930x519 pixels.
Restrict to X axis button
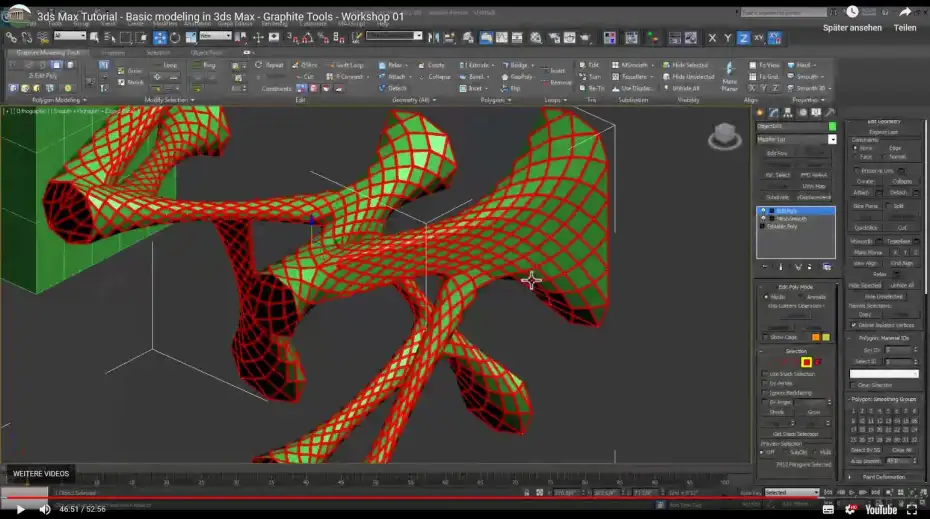pyautogui.click(x=712, y=38)
